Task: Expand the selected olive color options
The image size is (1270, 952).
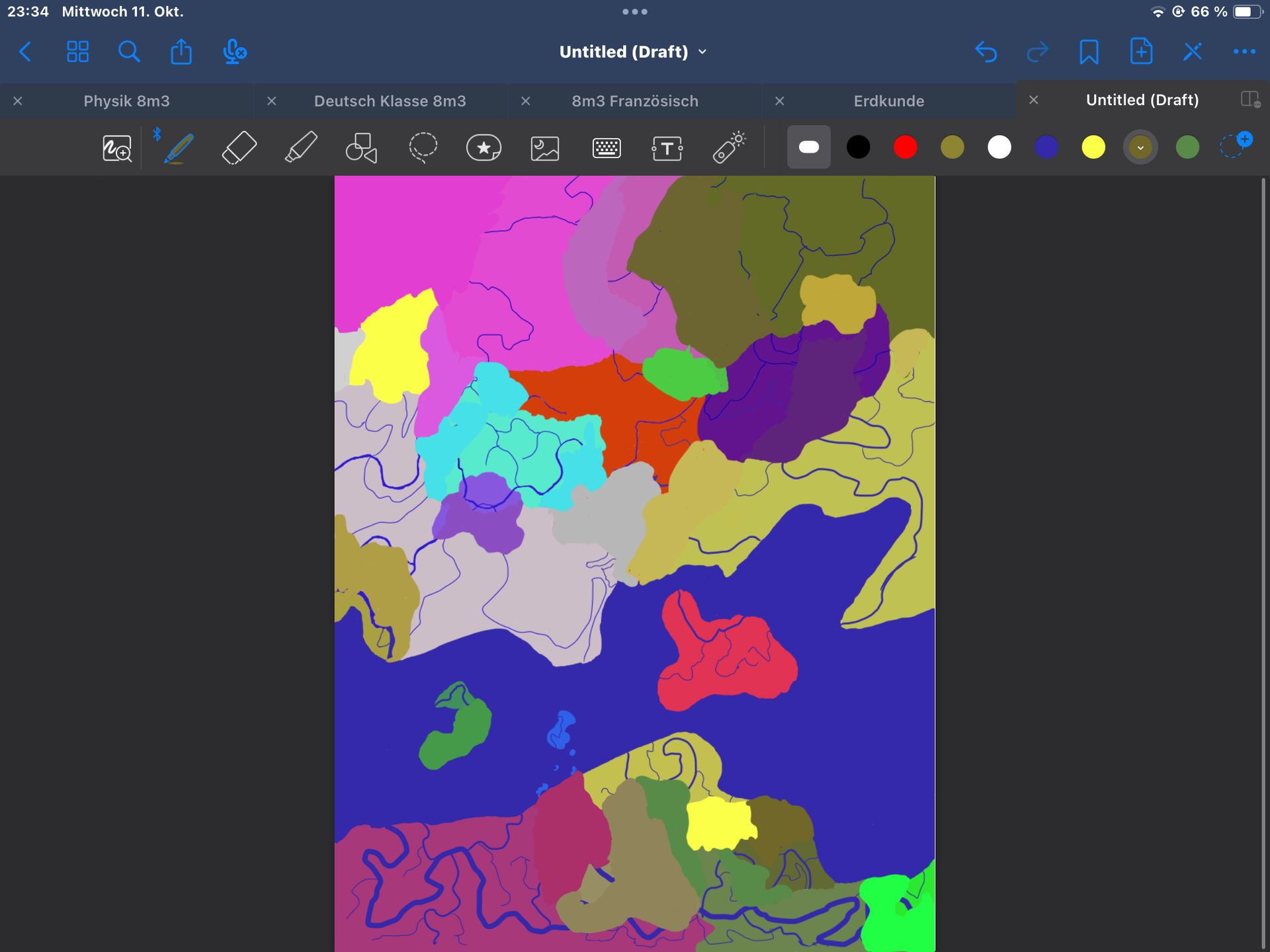Action: pyautogui.click(x=1140, y=147)
